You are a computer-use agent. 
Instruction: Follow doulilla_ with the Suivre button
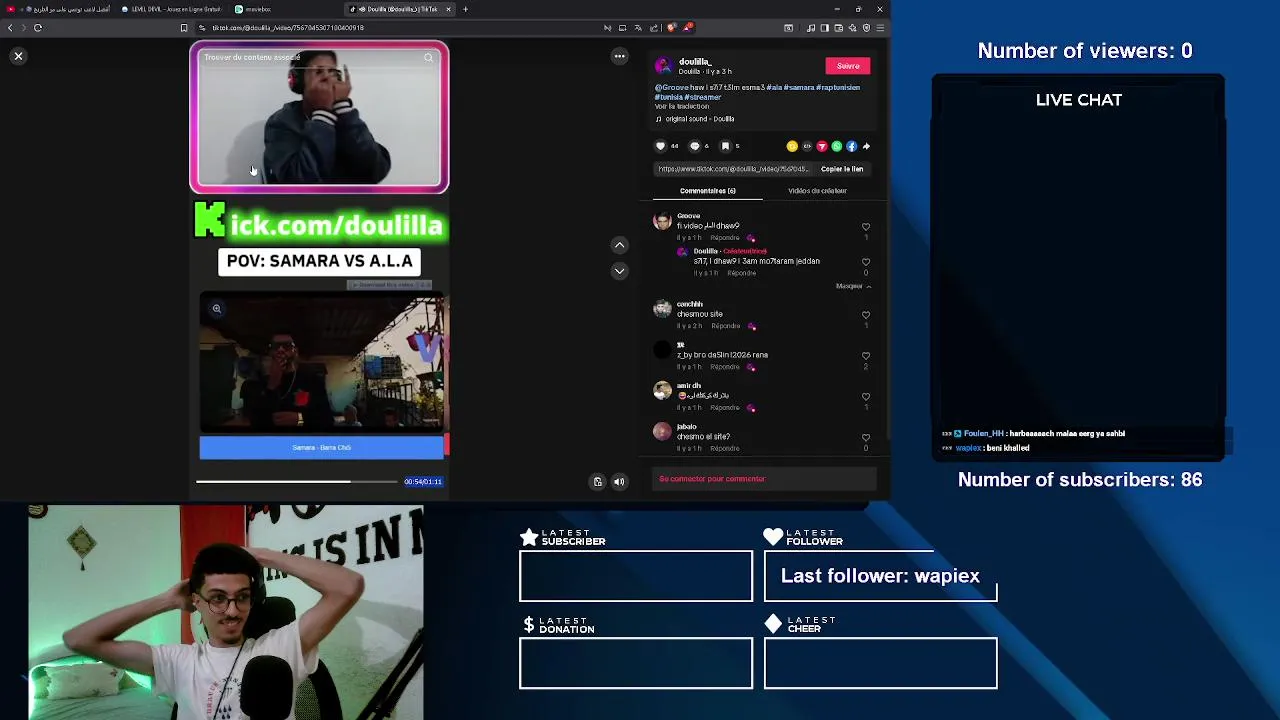(x=848, y=66)
